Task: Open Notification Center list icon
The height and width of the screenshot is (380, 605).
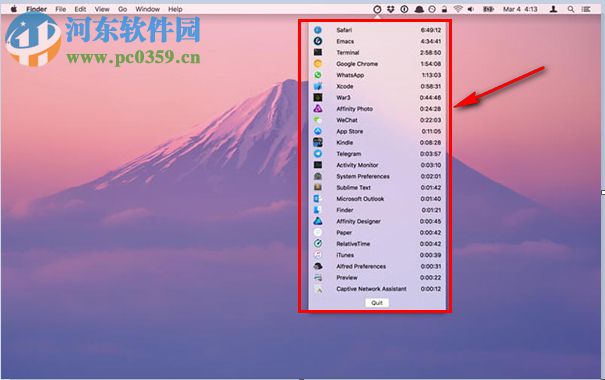Action: 586,9
